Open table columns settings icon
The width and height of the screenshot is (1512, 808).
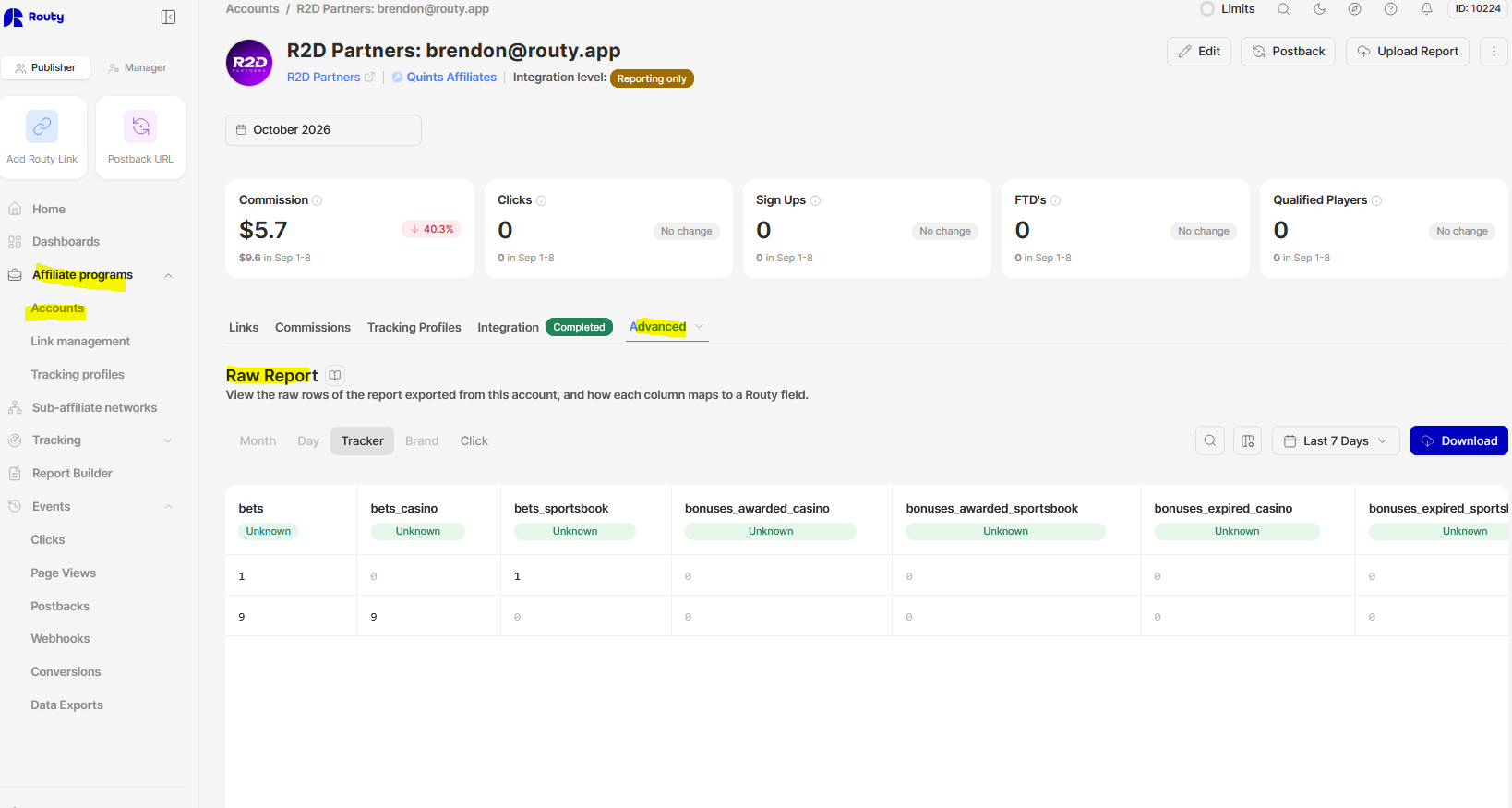point(1247,440)
